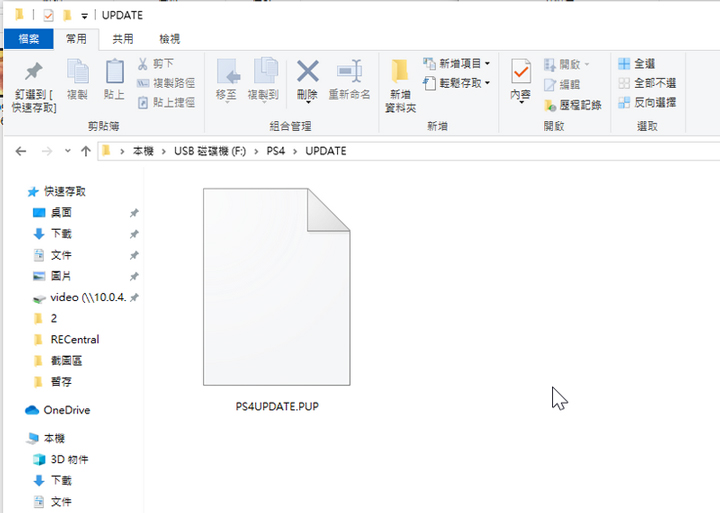Click Select all (全選)
The width and height of the screenshot is (720, 513).
click(636, 64)
